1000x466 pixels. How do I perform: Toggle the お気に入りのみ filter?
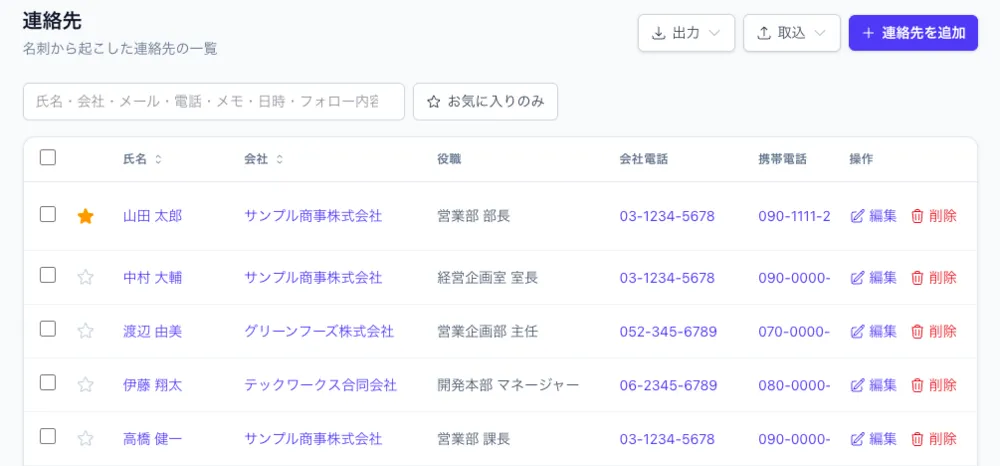pos(485,101)
